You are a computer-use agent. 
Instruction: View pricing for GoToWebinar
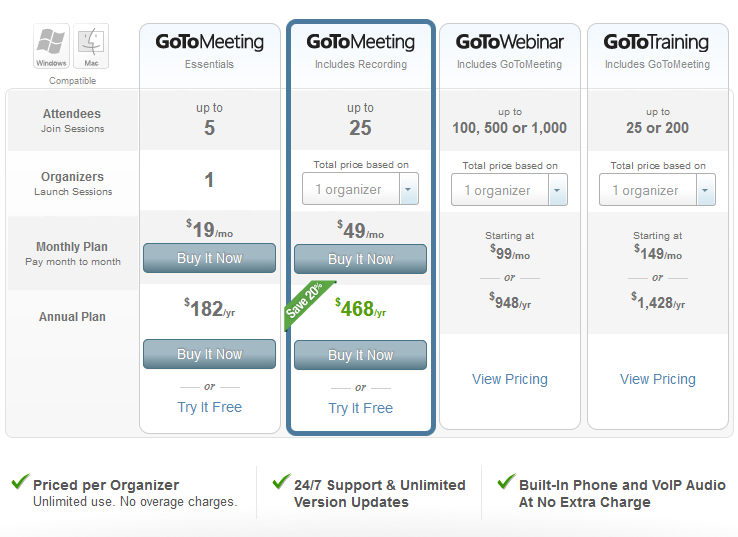click(509, 379)
